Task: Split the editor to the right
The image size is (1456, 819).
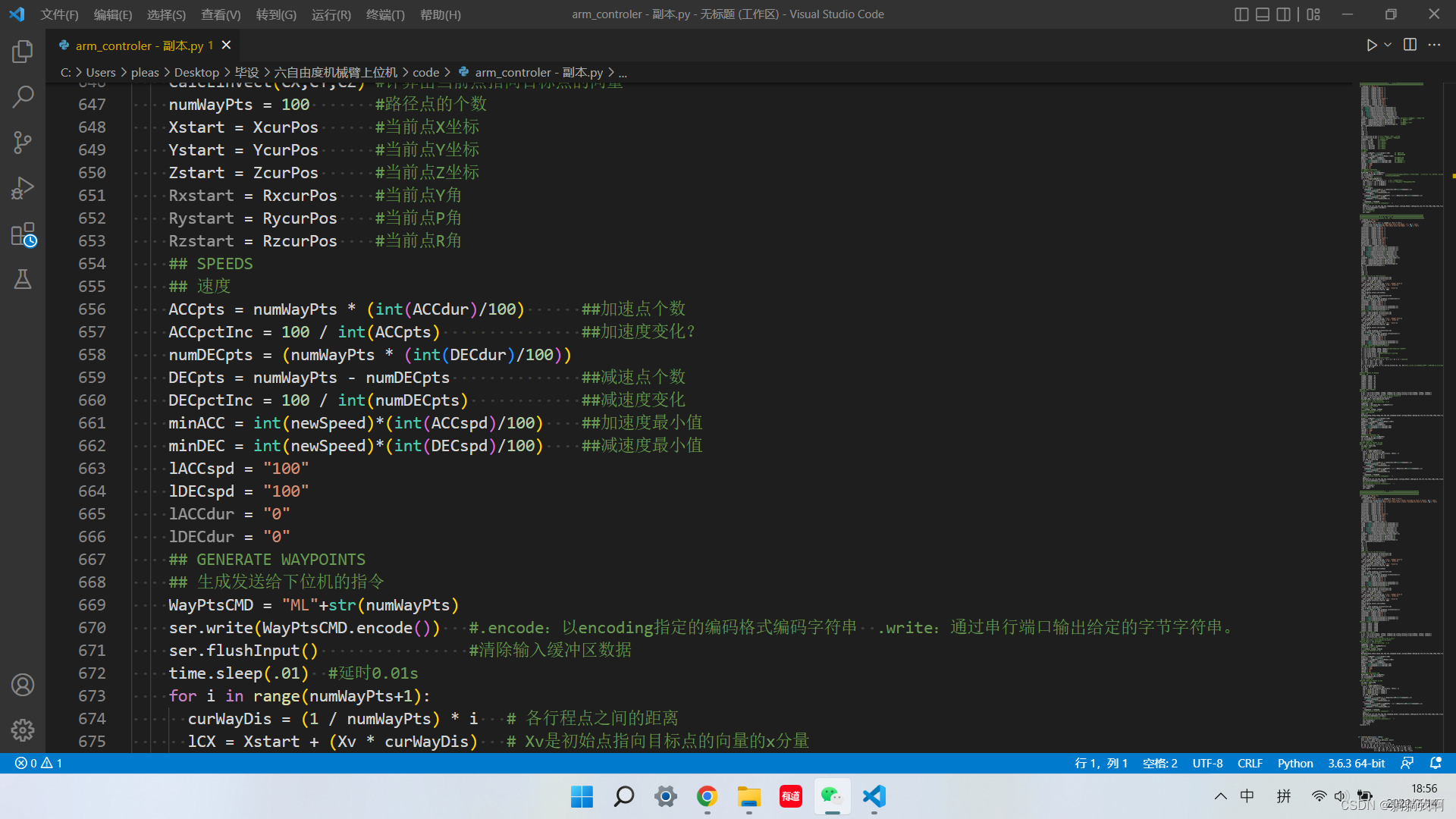Action: pos(1410,45)
